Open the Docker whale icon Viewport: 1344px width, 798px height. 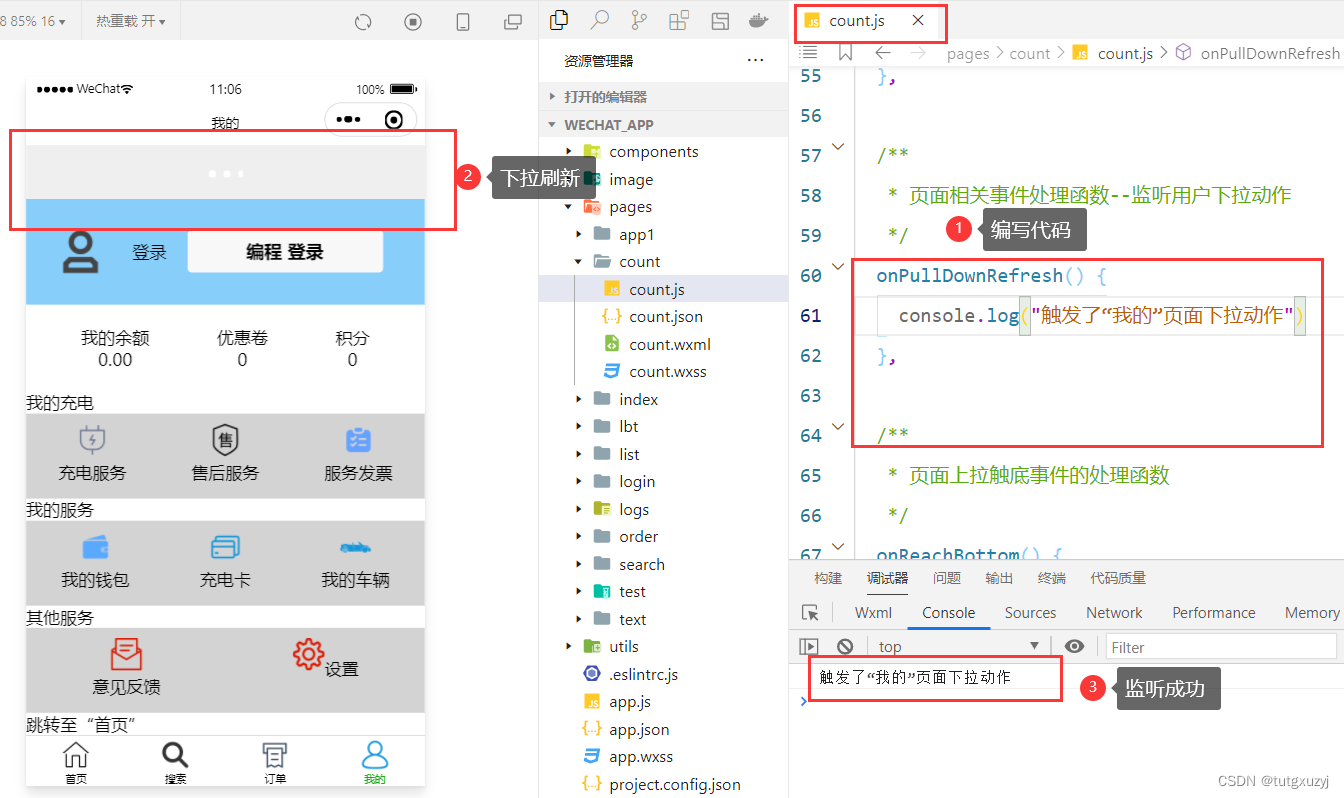tap(760, 20)
